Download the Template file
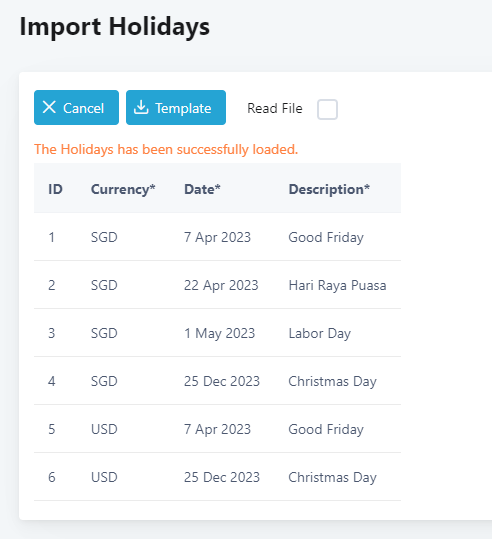 176,108
